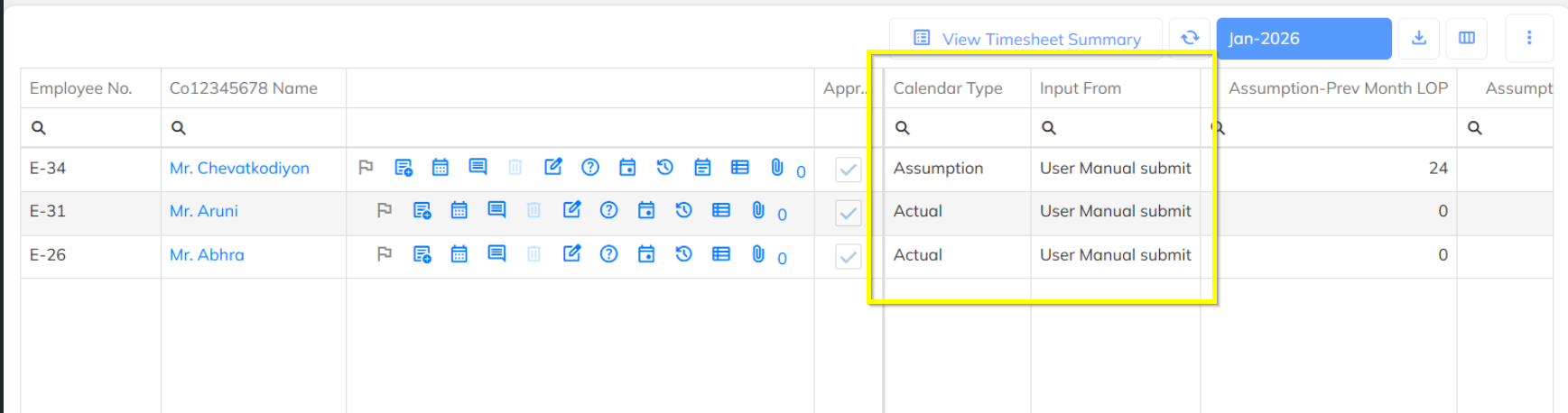Toggle approval checkbox for Mr. Abhra

[848, 257]
